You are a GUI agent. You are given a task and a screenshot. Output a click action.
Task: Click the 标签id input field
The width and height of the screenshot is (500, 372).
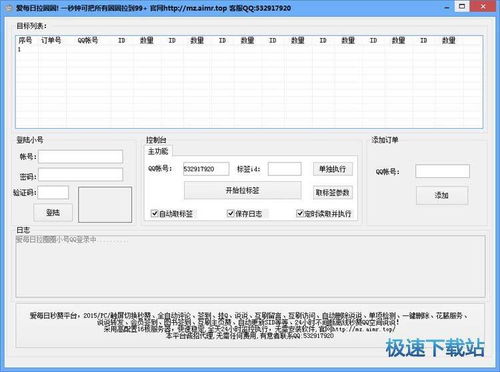click(285, 169)
